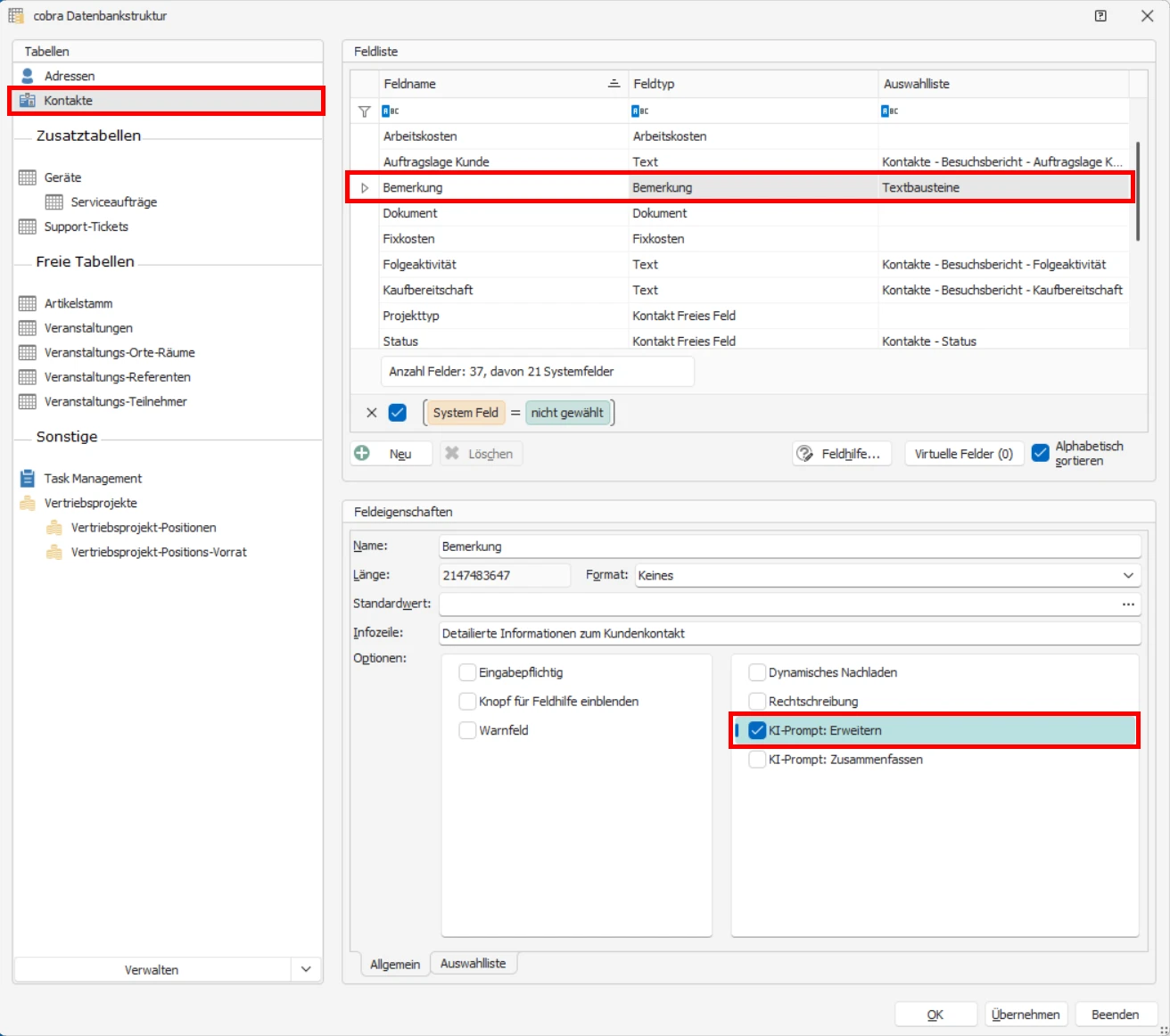1170x1036 pixels.
Task: Click the nicht gewählt filter value
Action: point(567,413)
